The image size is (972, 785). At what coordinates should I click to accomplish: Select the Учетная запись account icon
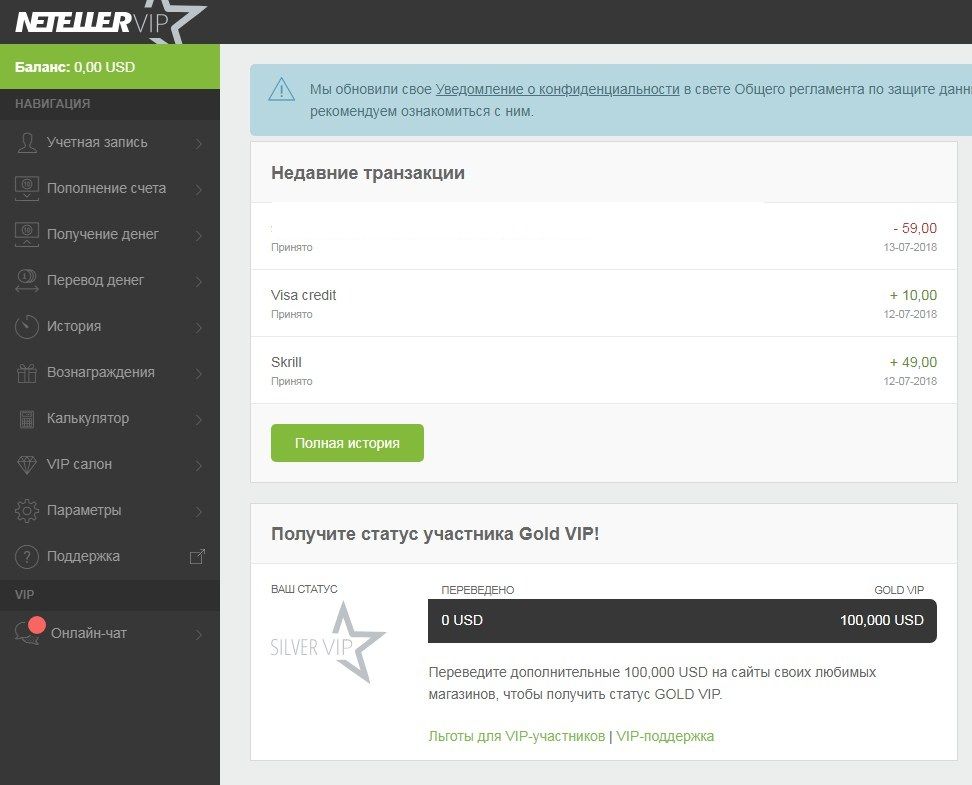[x=28, y=142]
